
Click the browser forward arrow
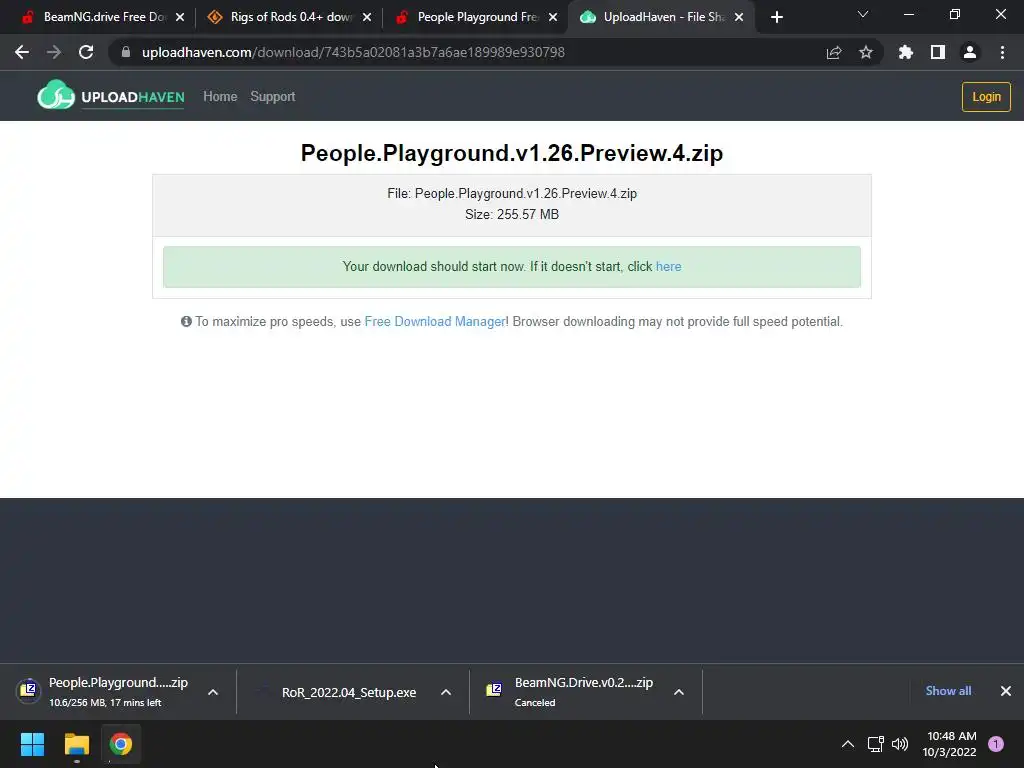coord(54,52)
